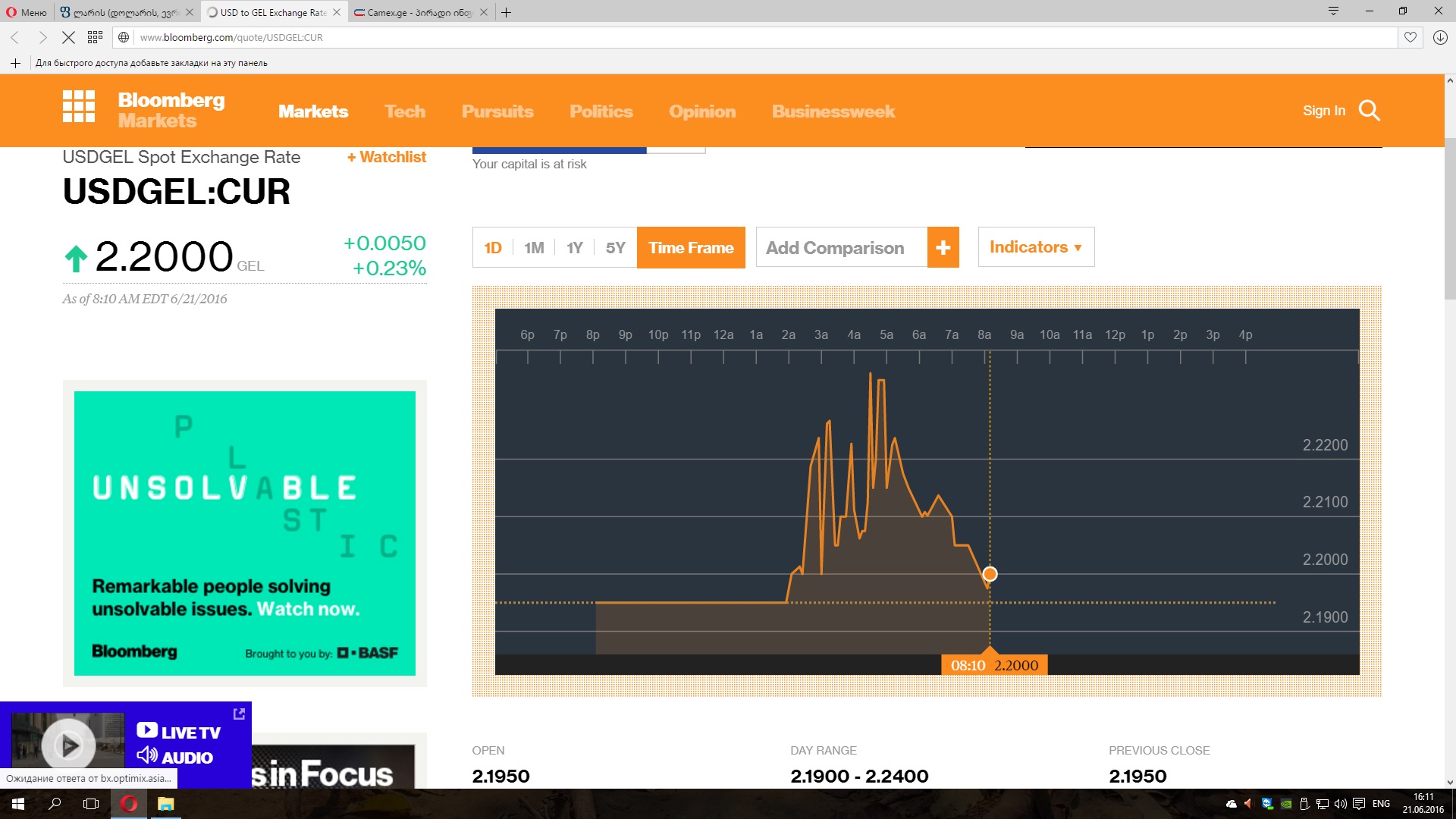
Task: Add USDGEL to Watchlist
Action: coord(387,157)
